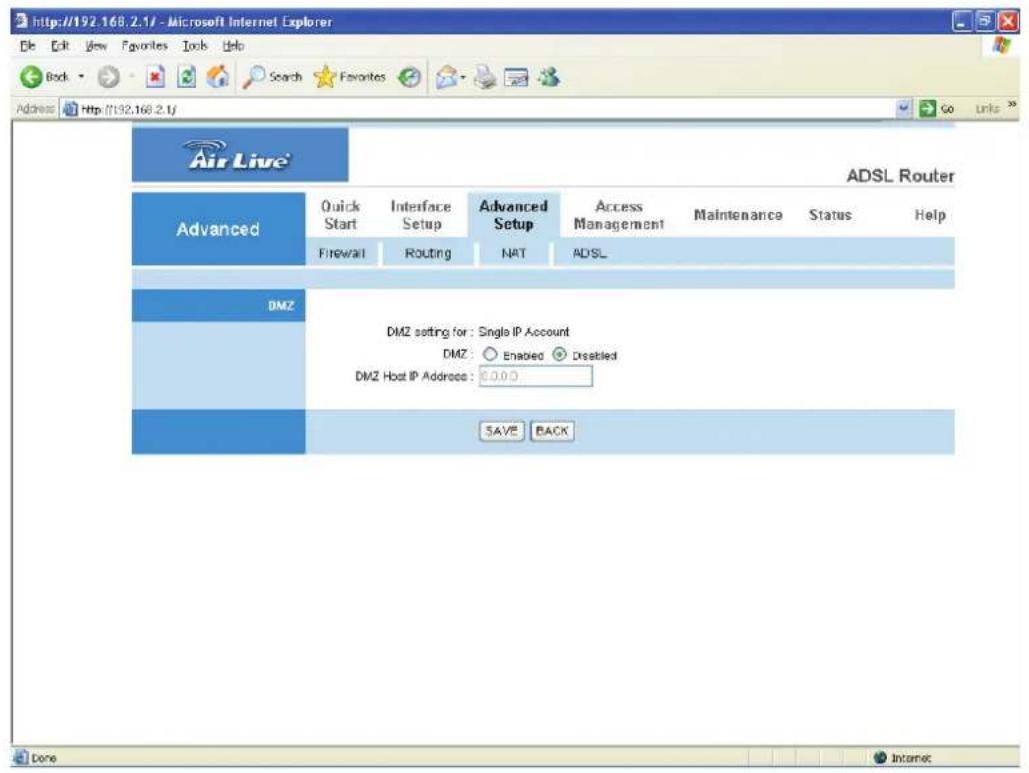Open the Search magnifier toolbar icon

click(254, 77)
